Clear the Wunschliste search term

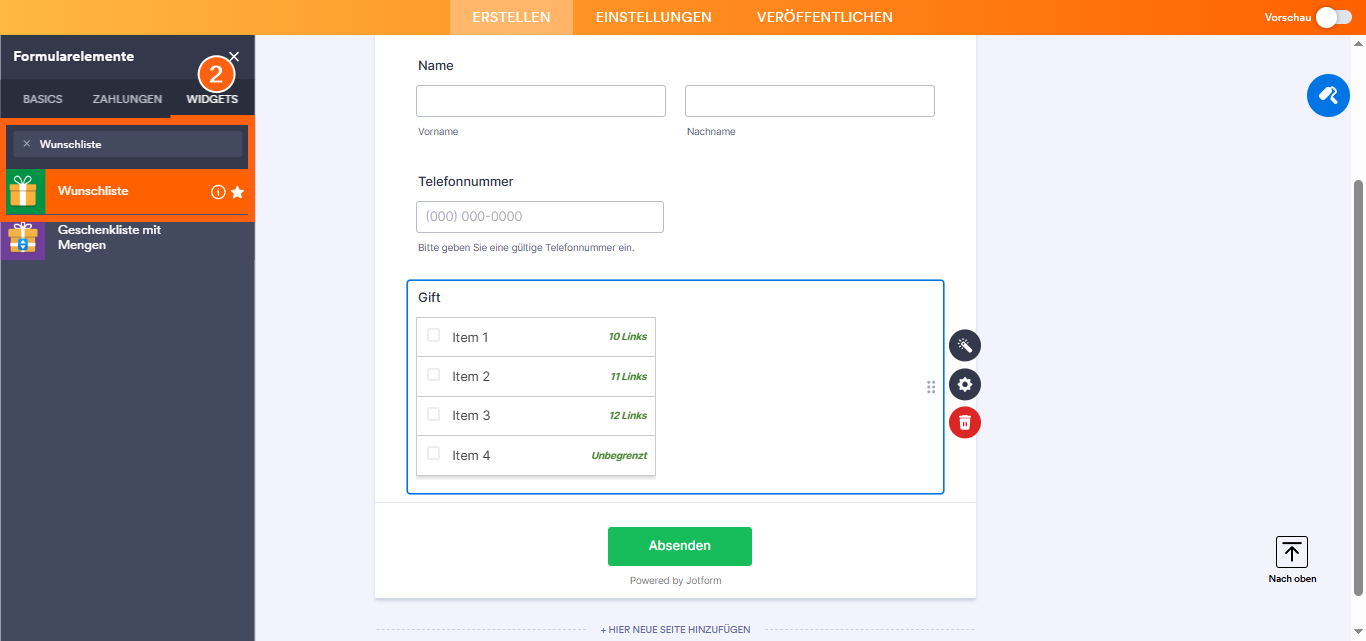coord(27,144)
